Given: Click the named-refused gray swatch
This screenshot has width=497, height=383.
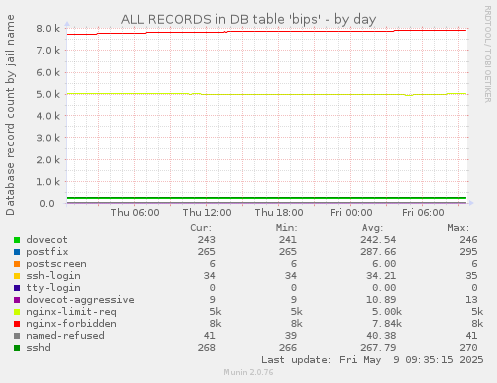Looking at the screenshot, I should [x=17, y=336].
